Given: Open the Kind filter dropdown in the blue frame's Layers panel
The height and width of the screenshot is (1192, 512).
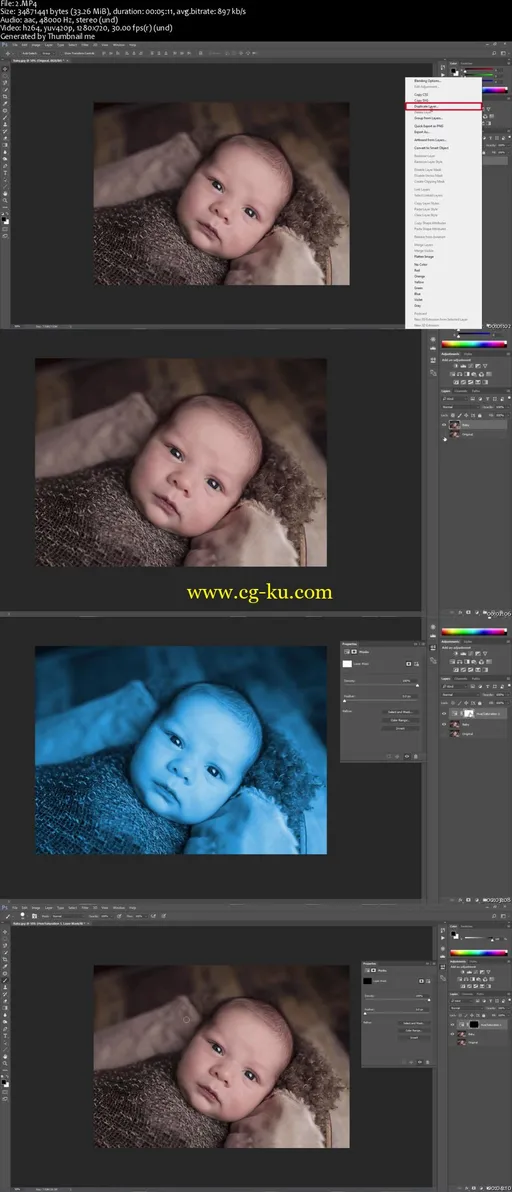Looking at the screenshot, I should pyautogui.click(x=454, y=686).
